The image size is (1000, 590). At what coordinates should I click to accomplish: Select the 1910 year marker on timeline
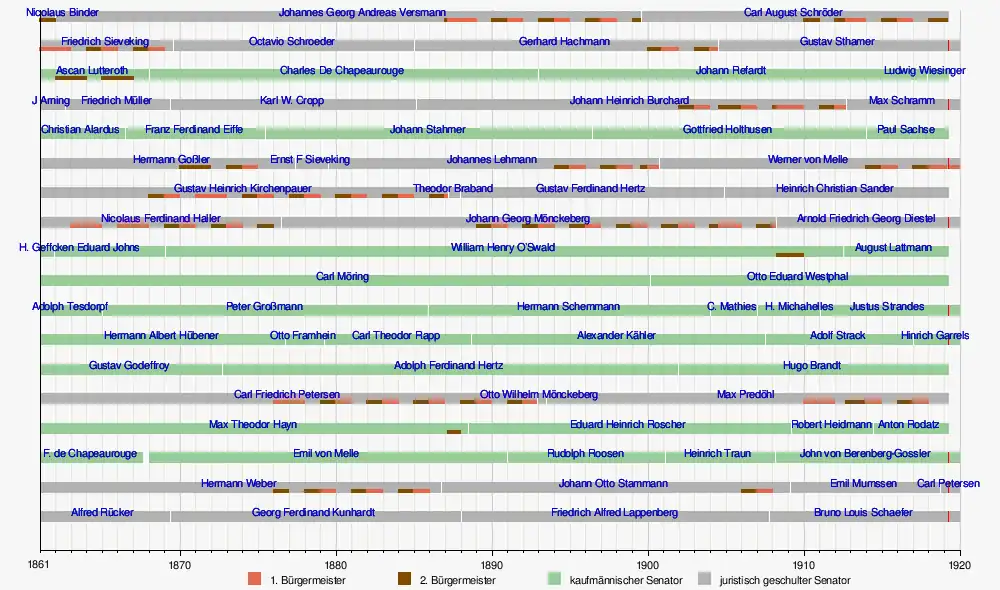(804, 562)
